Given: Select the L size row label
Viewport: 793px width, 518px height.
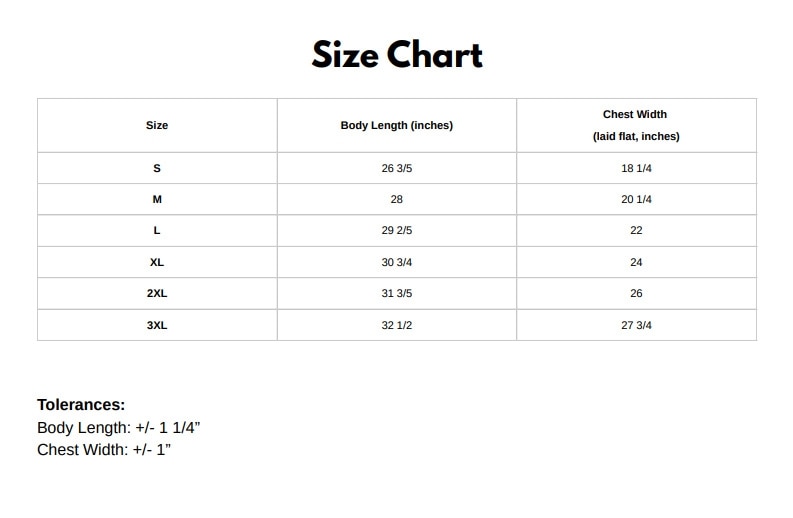Looking at the screenshot, I should (x=157, y=230).
